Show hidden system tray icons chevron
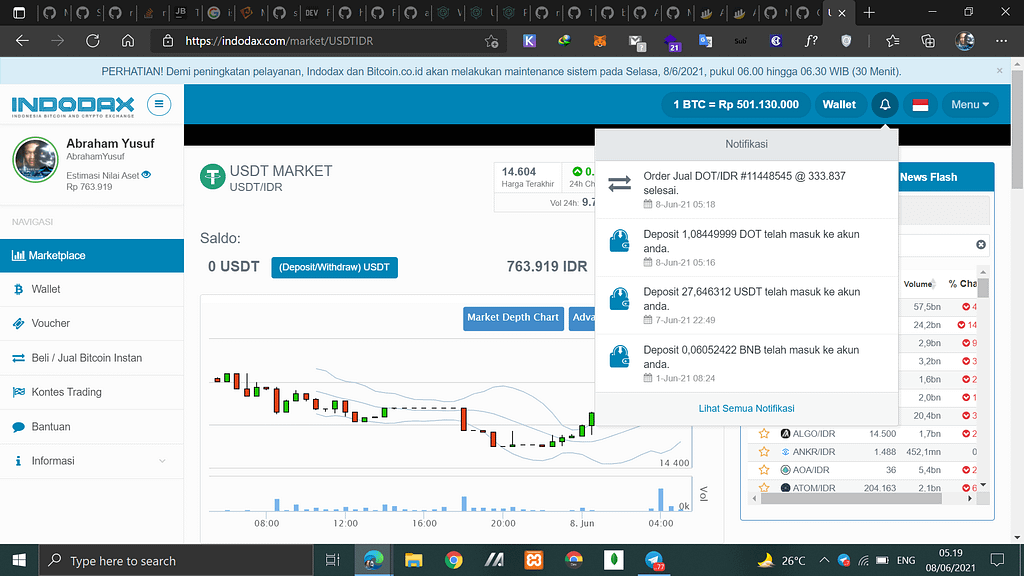Image resolution: width=1024 pixels, height=576 pixels. tap(824, 560)
